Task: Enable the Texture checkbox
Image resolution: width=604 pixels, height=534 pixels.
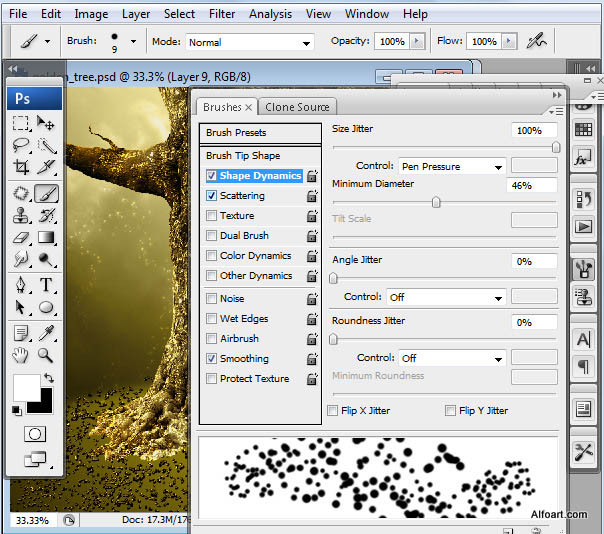Action: pos(211,216)
